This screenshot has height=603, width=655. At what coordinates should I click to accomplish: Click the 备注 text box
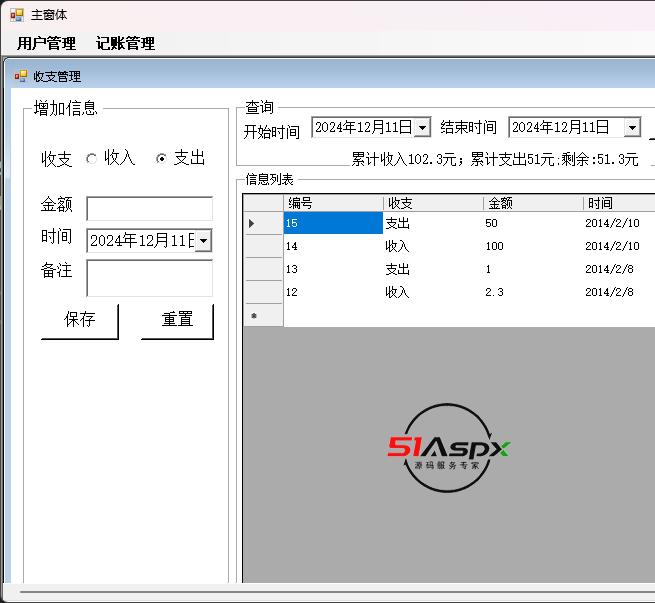[149, 278]
